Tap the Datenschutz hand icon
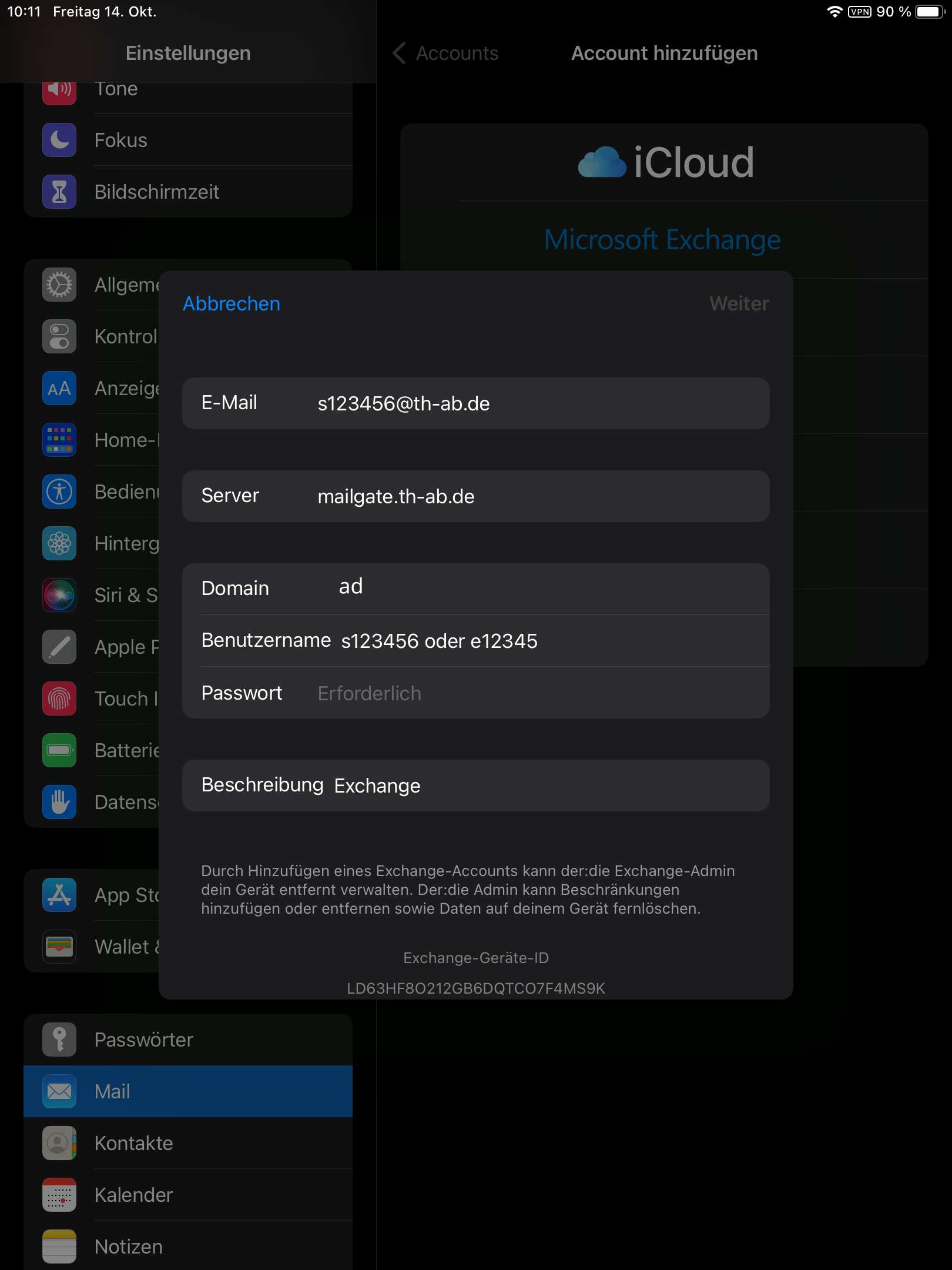 (x=59, y=802)
